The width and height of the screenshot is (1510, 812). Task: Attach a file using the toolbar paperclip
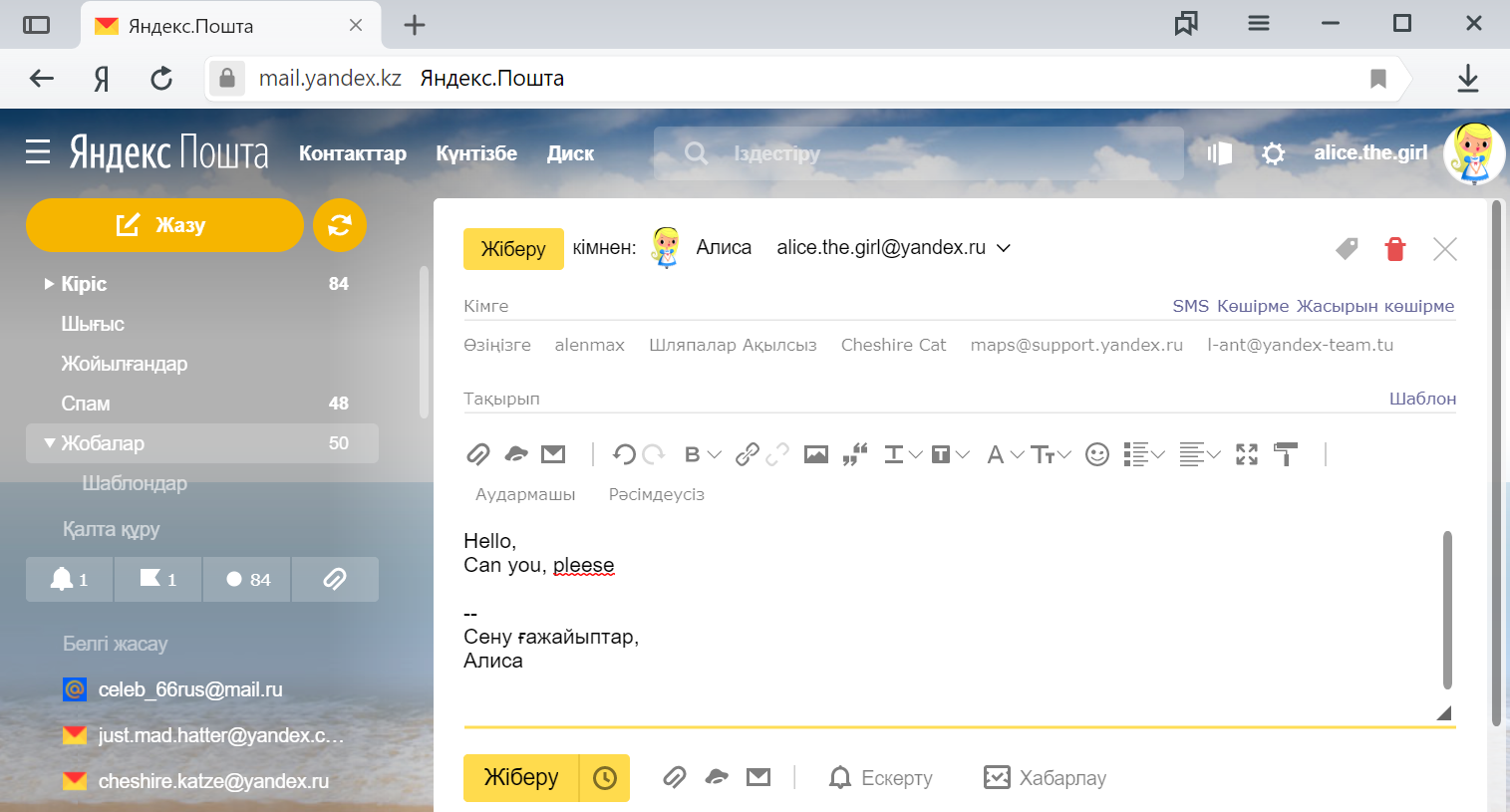(478, 454)
